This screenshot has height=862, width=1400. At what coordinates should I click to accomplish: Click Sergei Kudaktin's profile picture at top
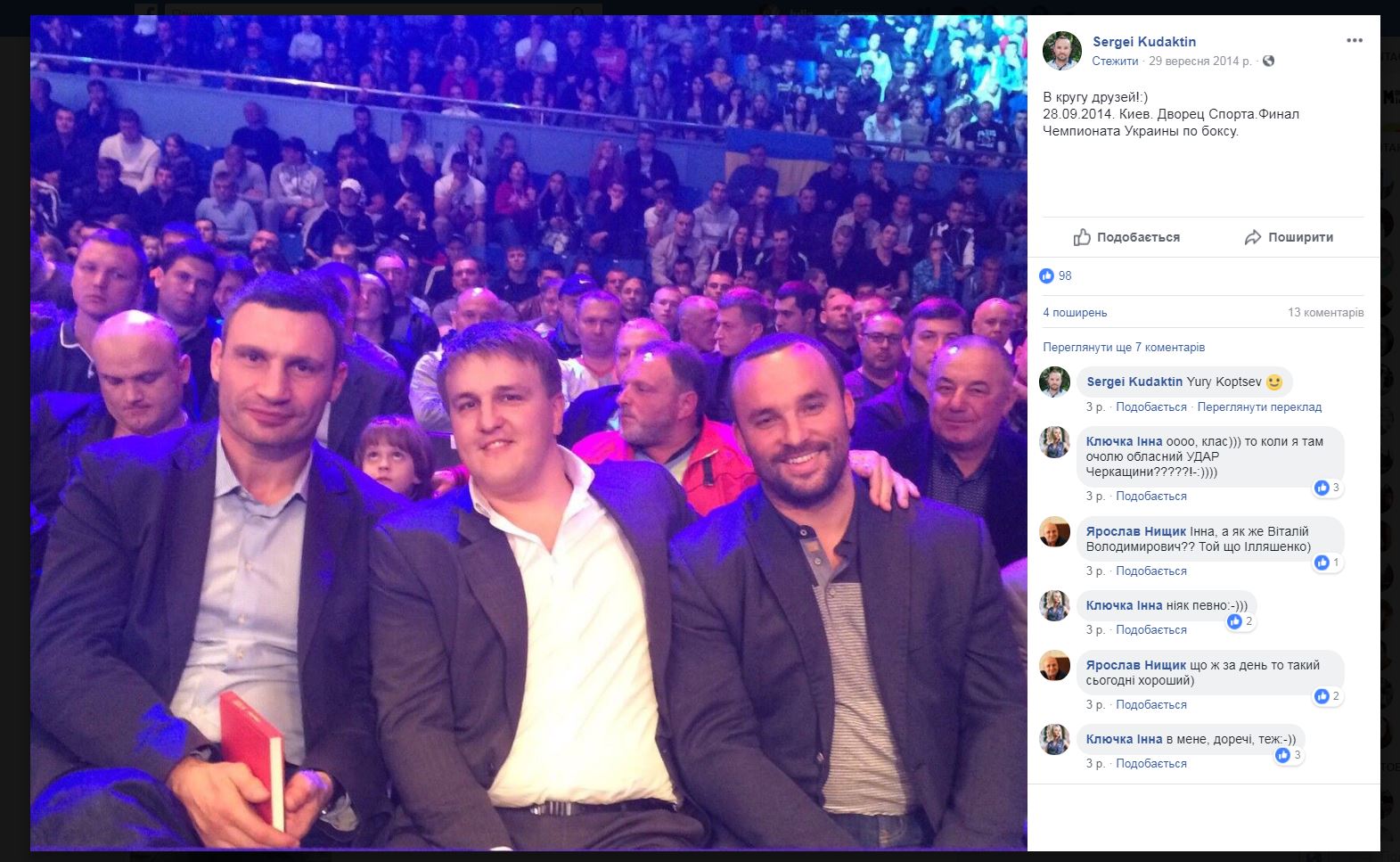(1061, 51)
